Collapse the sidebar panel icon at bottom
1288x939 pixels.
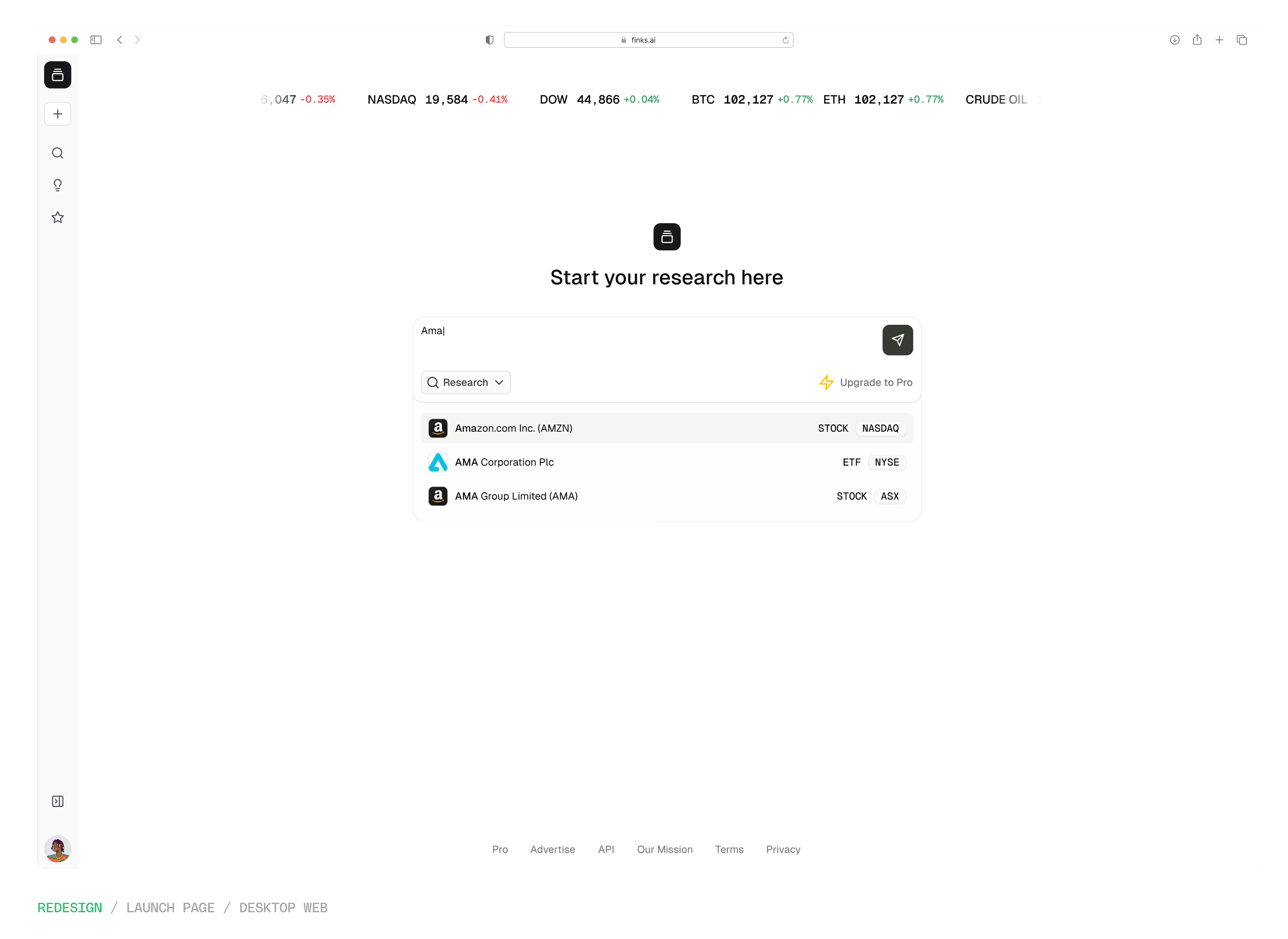click(x=58, y=802)
